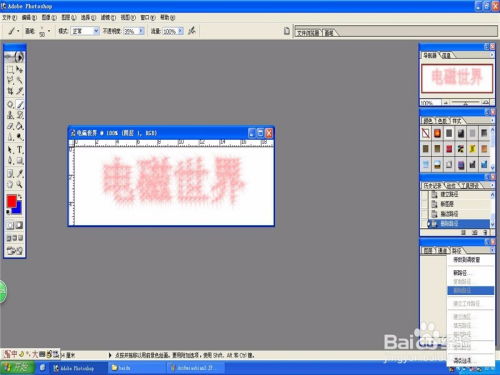Open the Styles palette flyout menu

coord(492,120)
